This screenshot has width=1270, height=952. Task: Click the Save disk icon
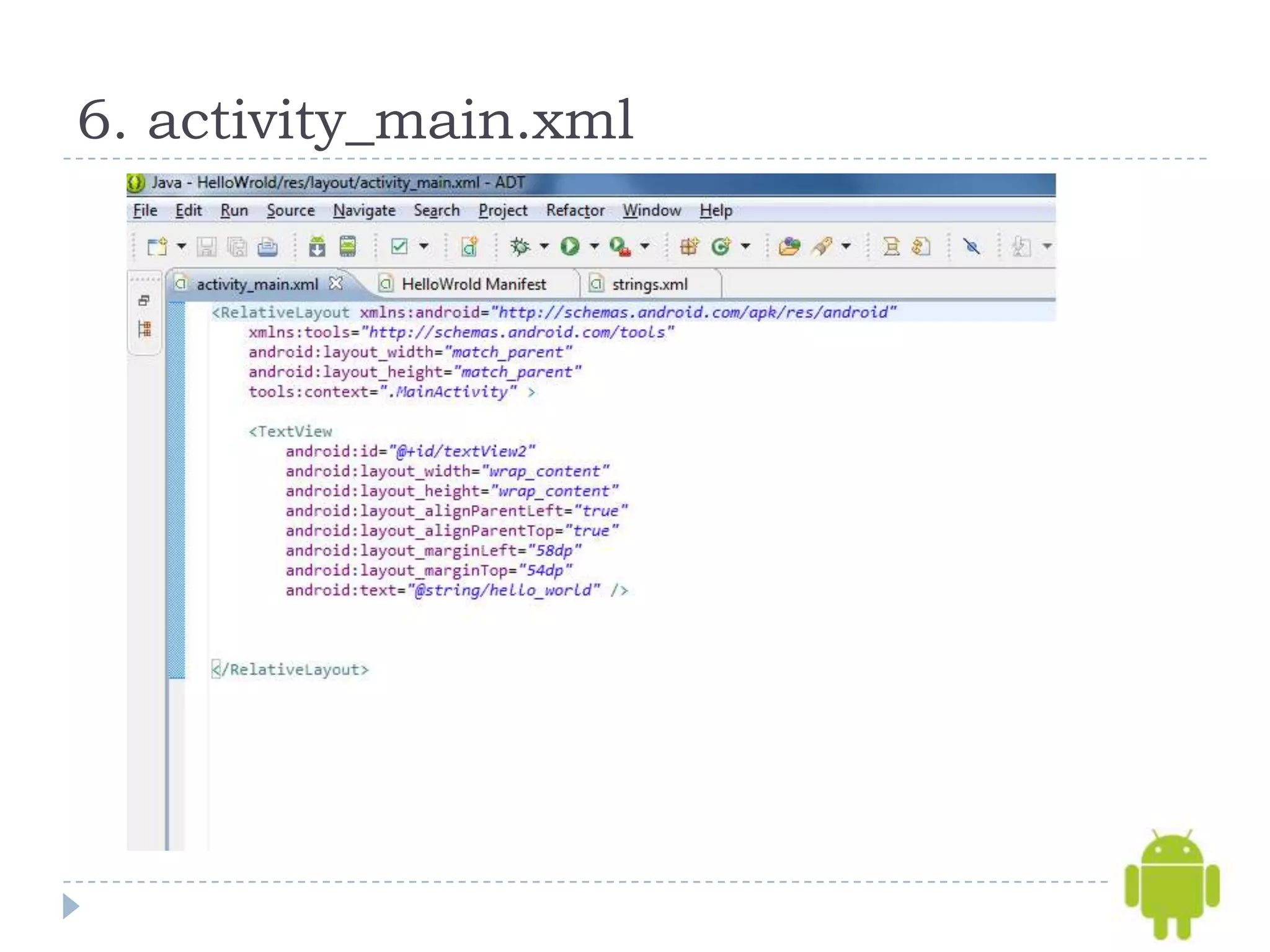(x=206, y=247)
